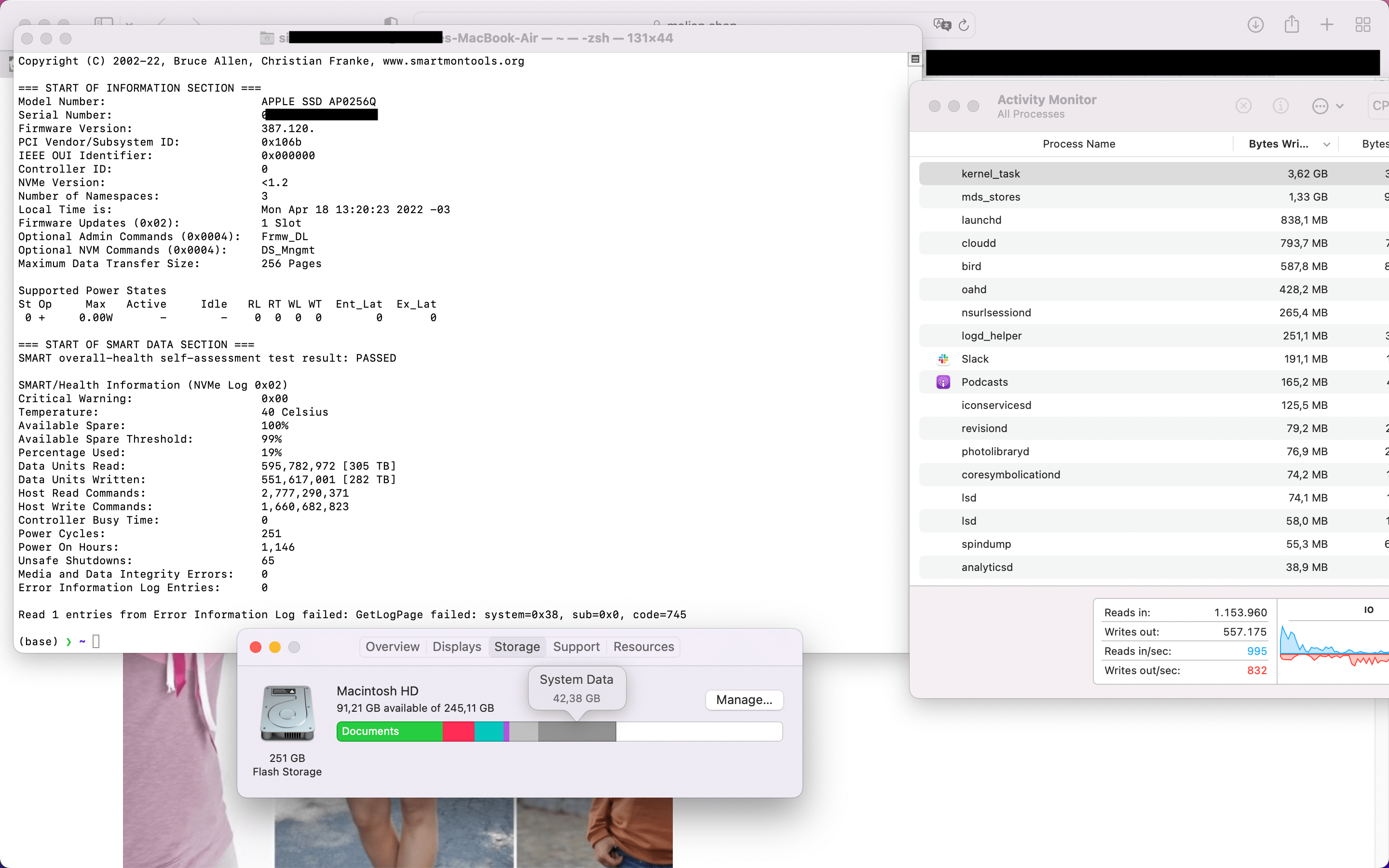Click the process info icon in Activity Monitor
The image size is (1389, 868).
(x=1280, y=106)
